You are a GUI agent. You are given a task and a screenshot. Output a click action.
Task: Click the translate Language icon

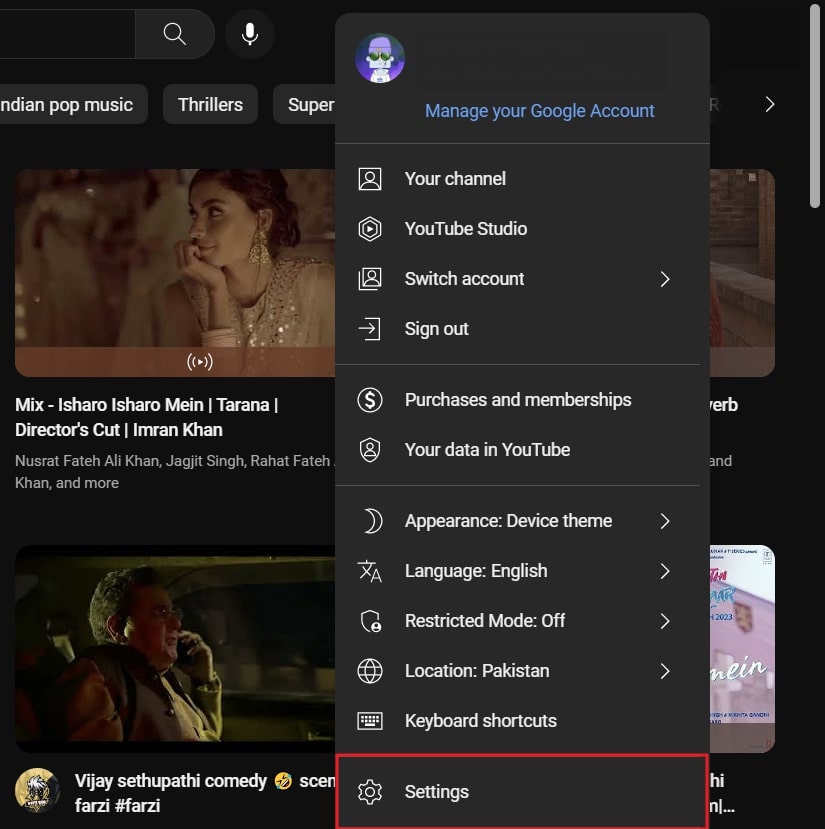tap(370, 571)
